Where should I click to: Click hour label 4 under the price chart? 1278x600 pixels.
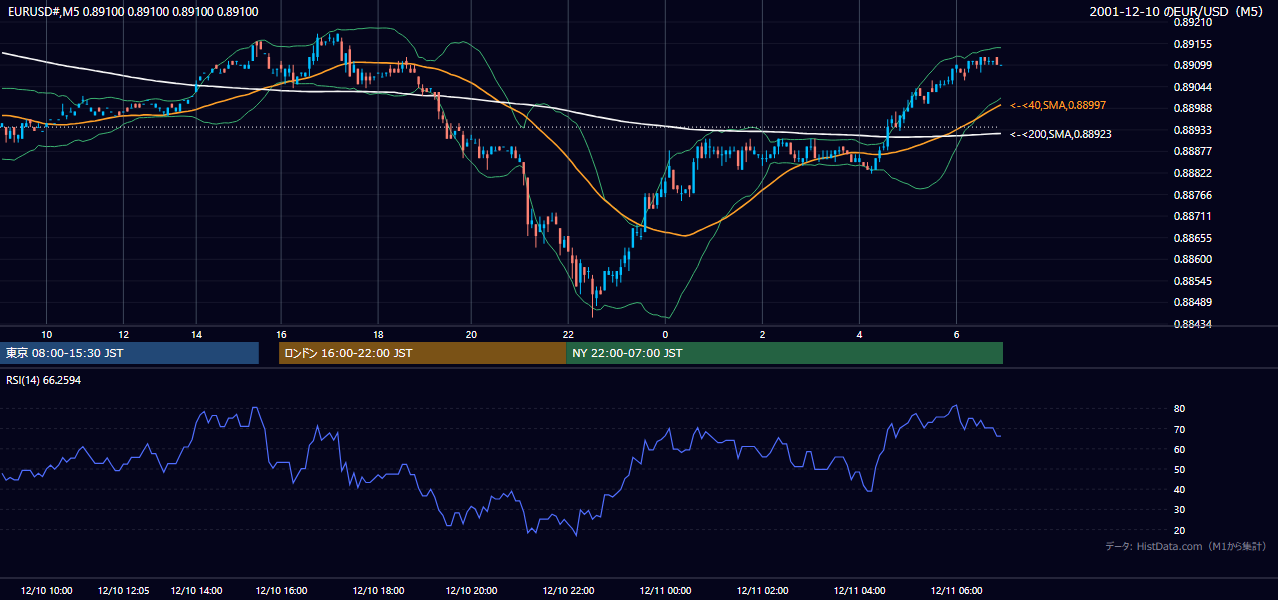click(859, 334)
